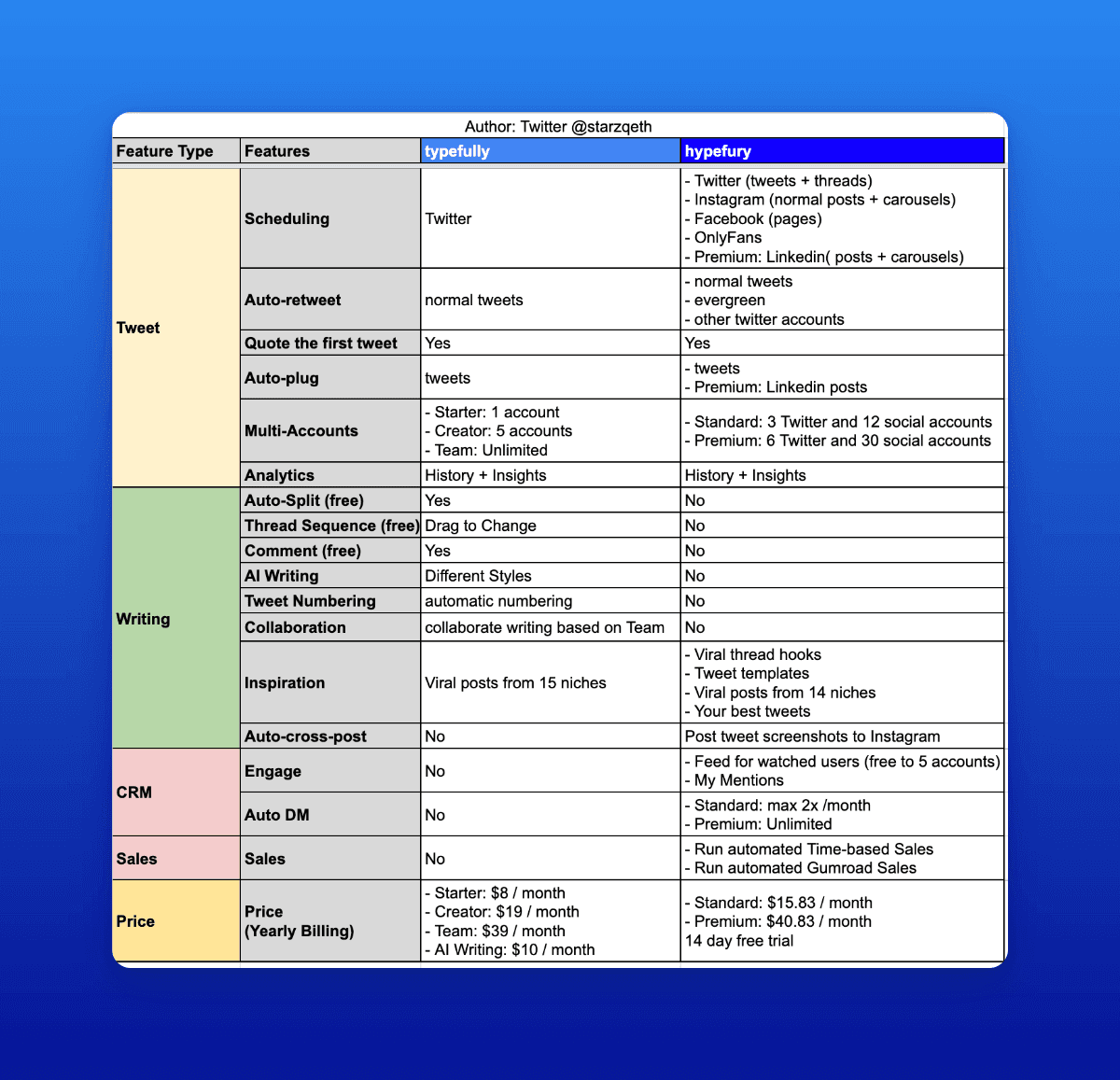Select "Instagram (normal posts + carousels)" line

point(820,200)
